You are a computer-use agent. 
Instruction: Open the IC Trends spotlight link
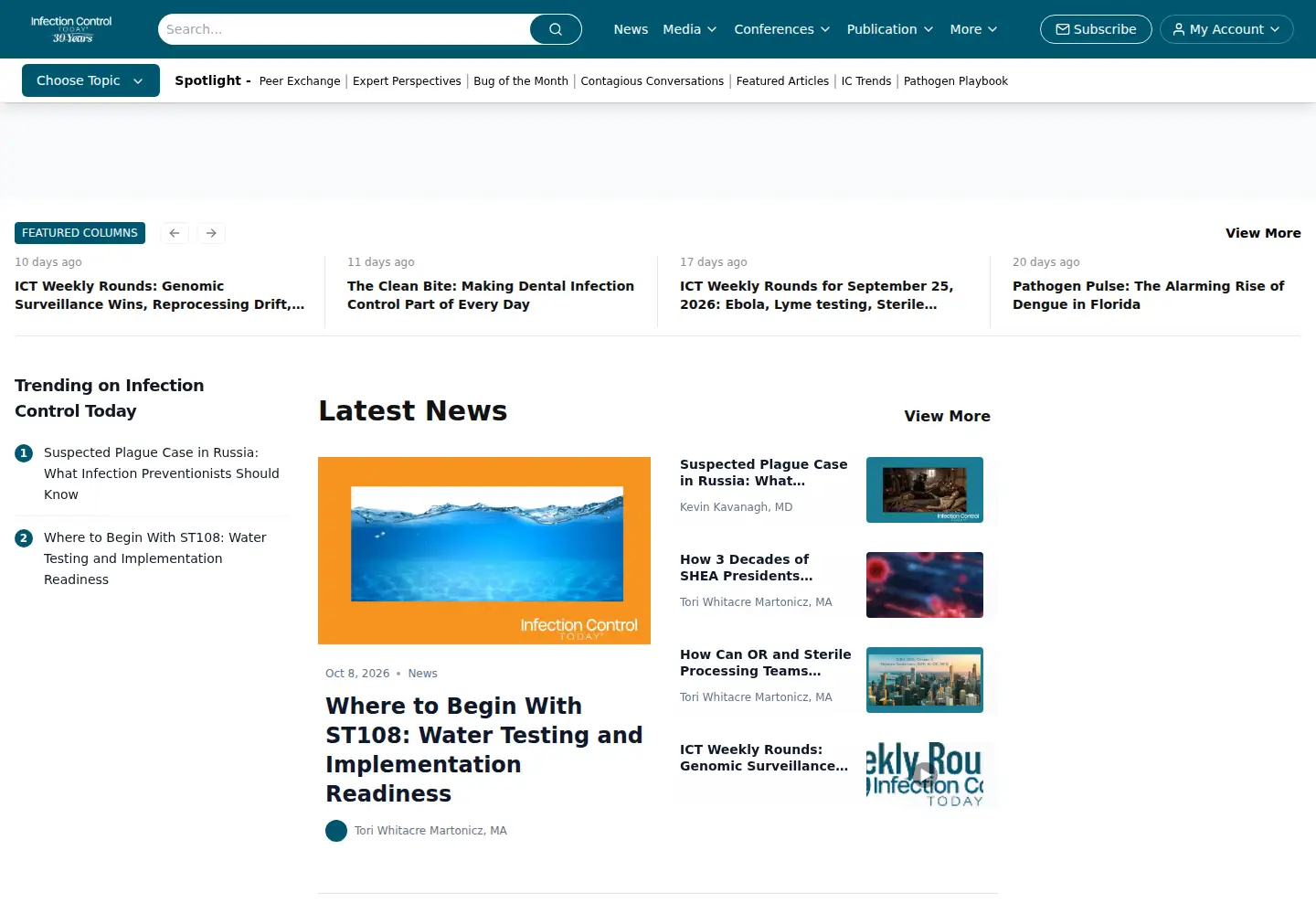coord(866,81)
